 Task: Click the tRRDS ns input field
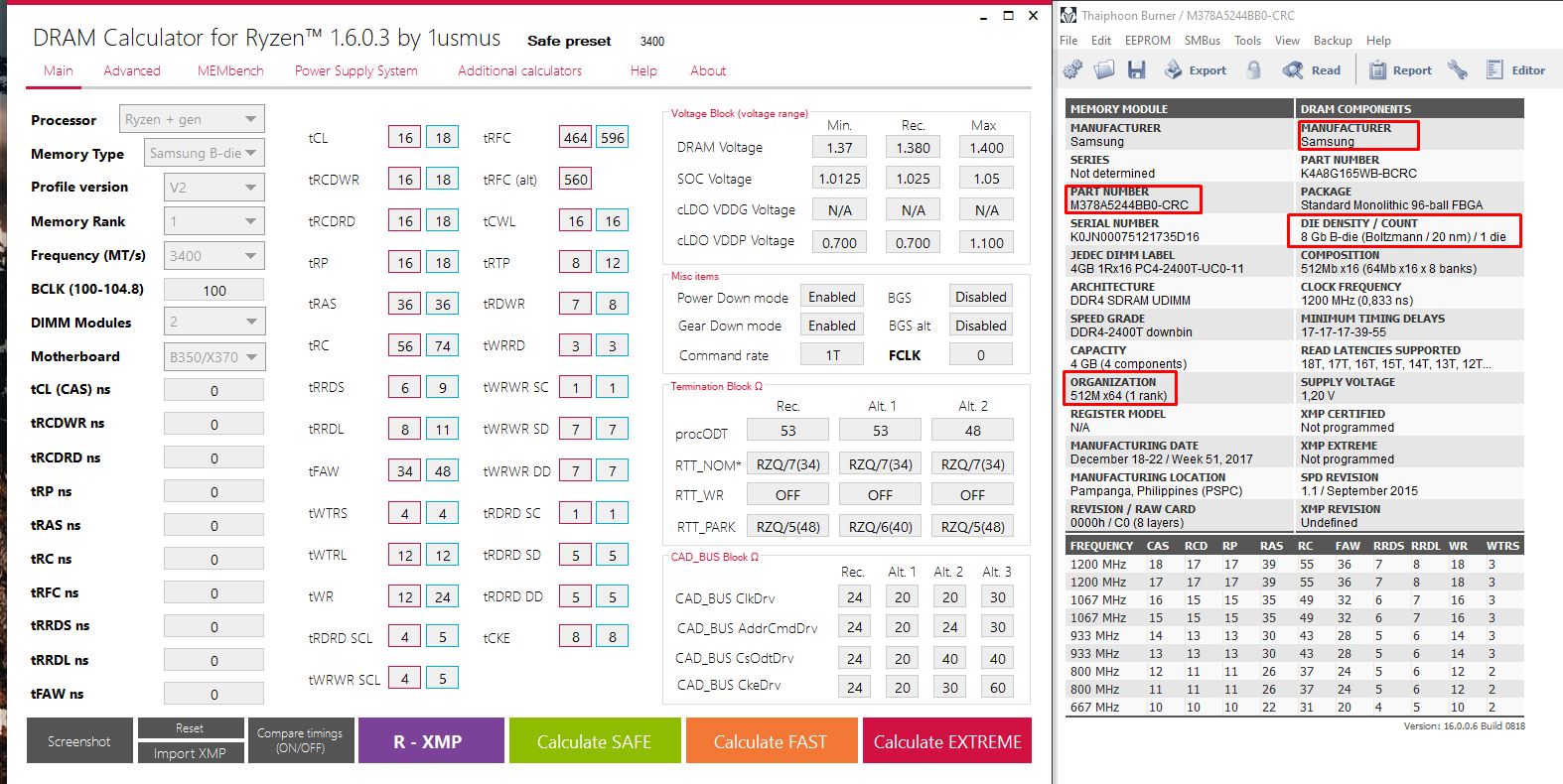[x=214, y=626]
